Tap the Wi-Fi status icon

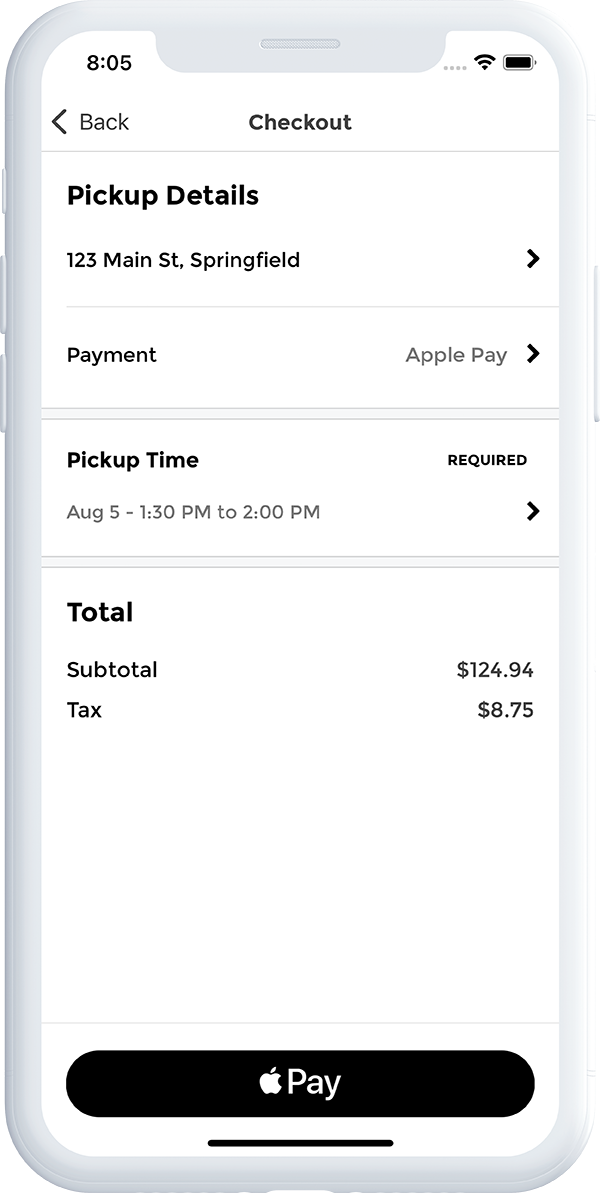point(485,62)
